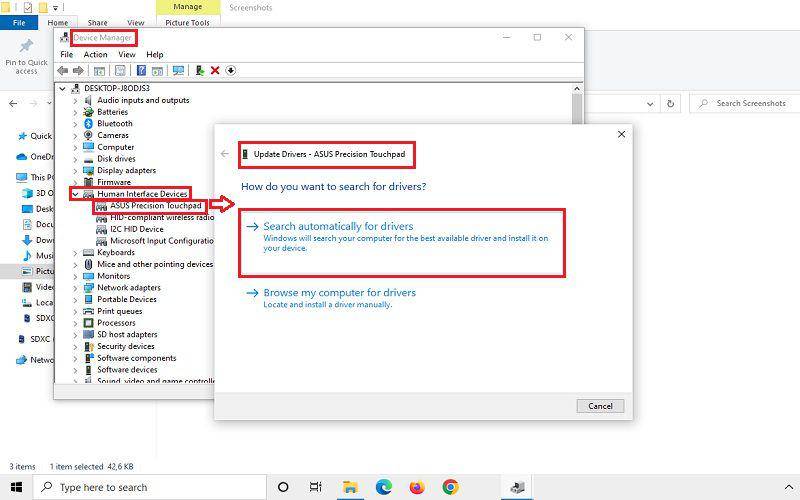Screen dimensions: 800x500
Task: Open Network in Explorer navigation pane
Action: (x=35, y=360)
